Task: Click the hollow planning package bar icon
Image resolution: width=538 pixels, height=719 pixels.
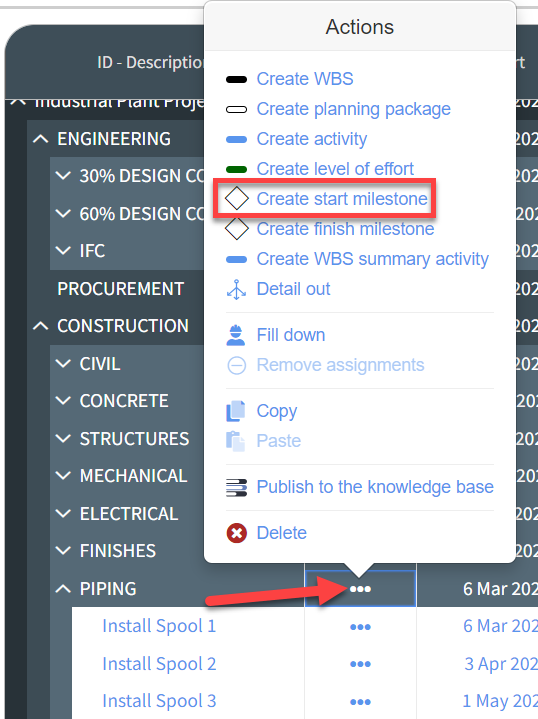Action: click(x=236, y=110)
